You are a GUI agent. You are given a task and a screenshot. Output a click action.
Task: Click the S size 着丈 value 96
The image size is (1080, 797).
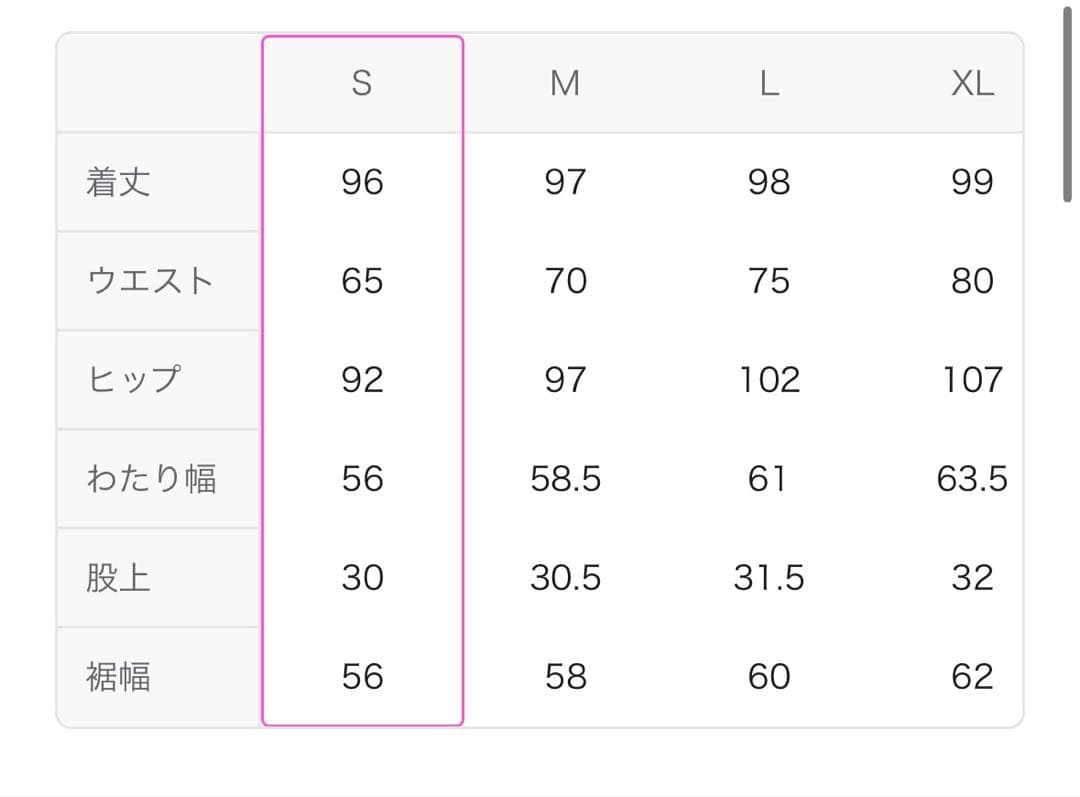tap(362, 183)
